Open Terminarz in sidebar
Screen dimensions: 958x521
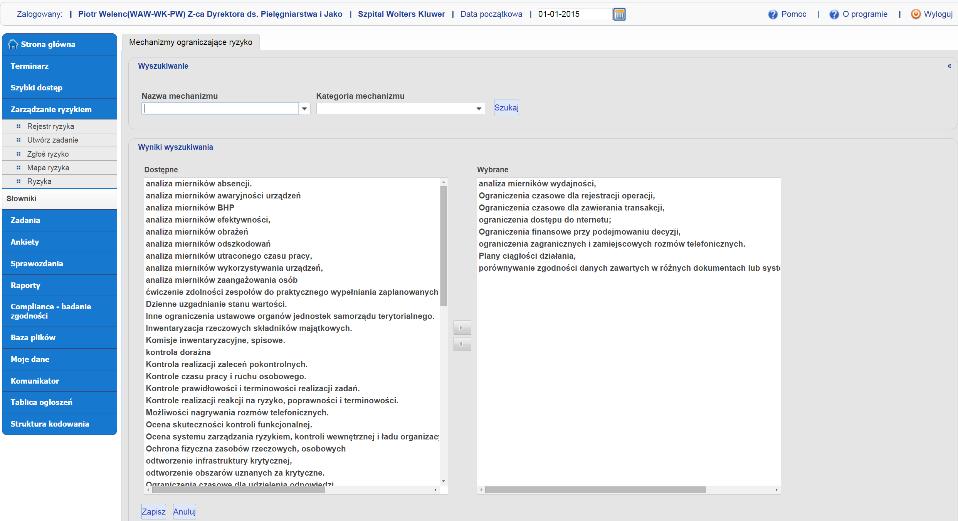[59, 66]
